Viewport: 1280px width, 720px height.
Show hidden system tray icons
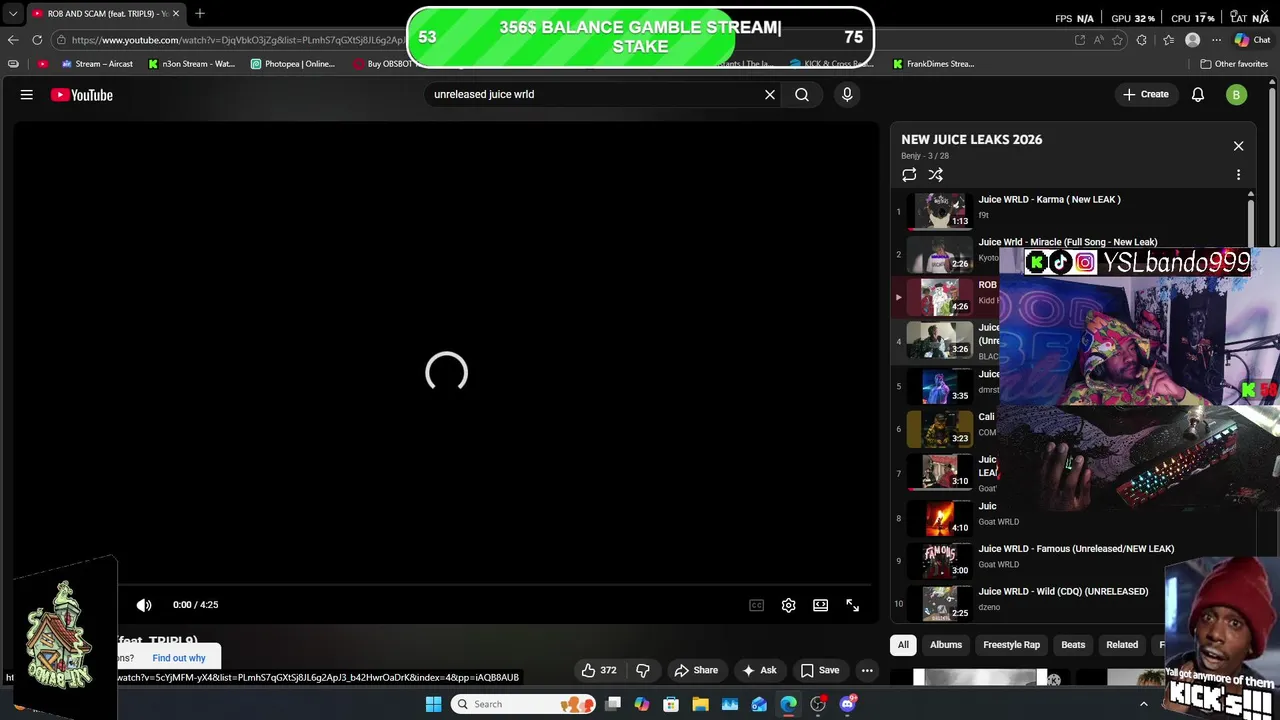tap(1144, 704)
